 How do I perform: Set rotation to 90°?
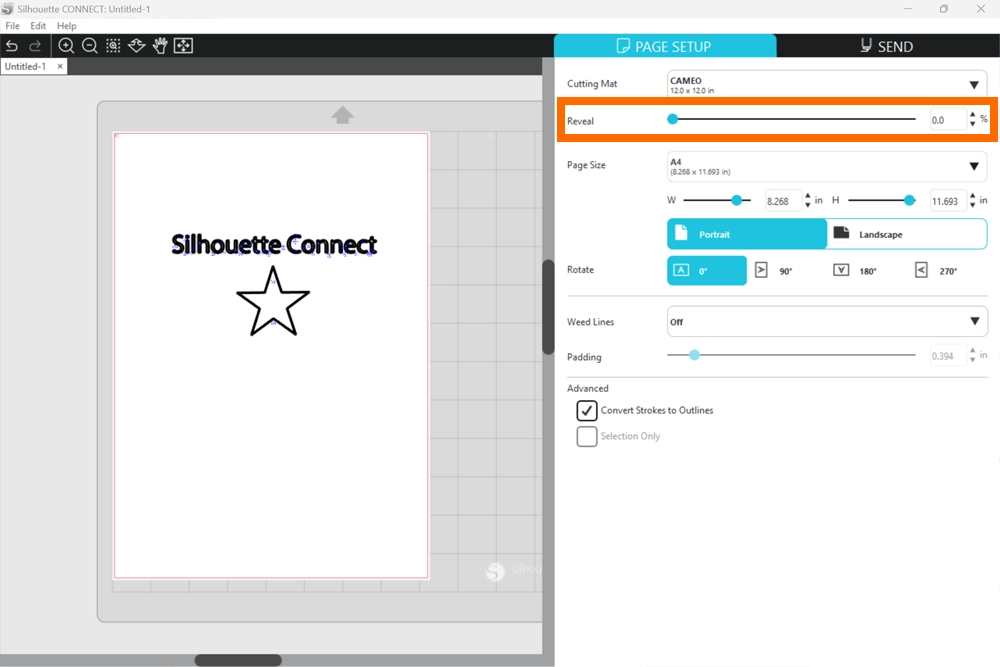coord(772,270)
